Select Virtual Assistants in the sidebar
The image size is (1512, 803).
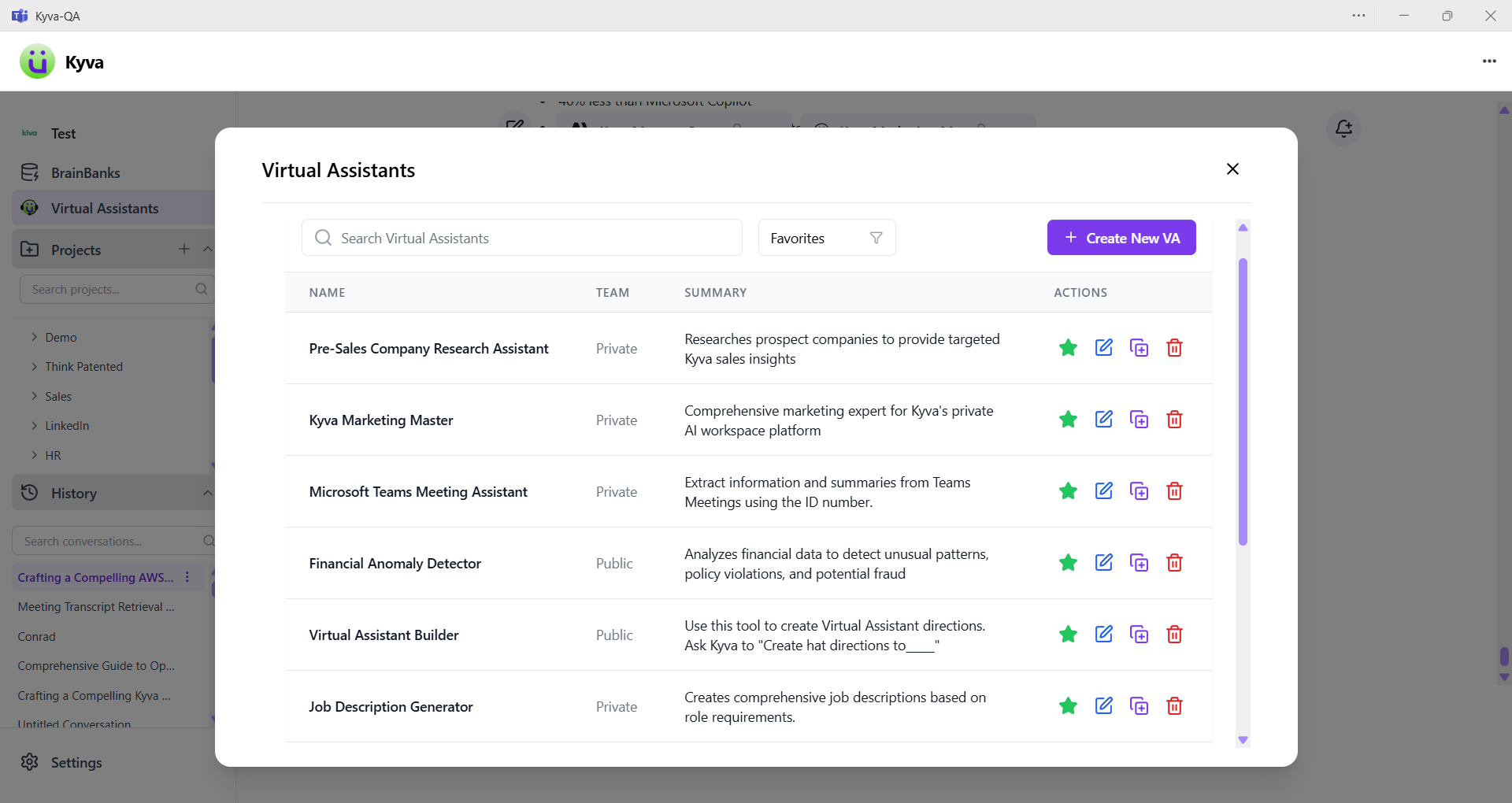tap(114, 209)
